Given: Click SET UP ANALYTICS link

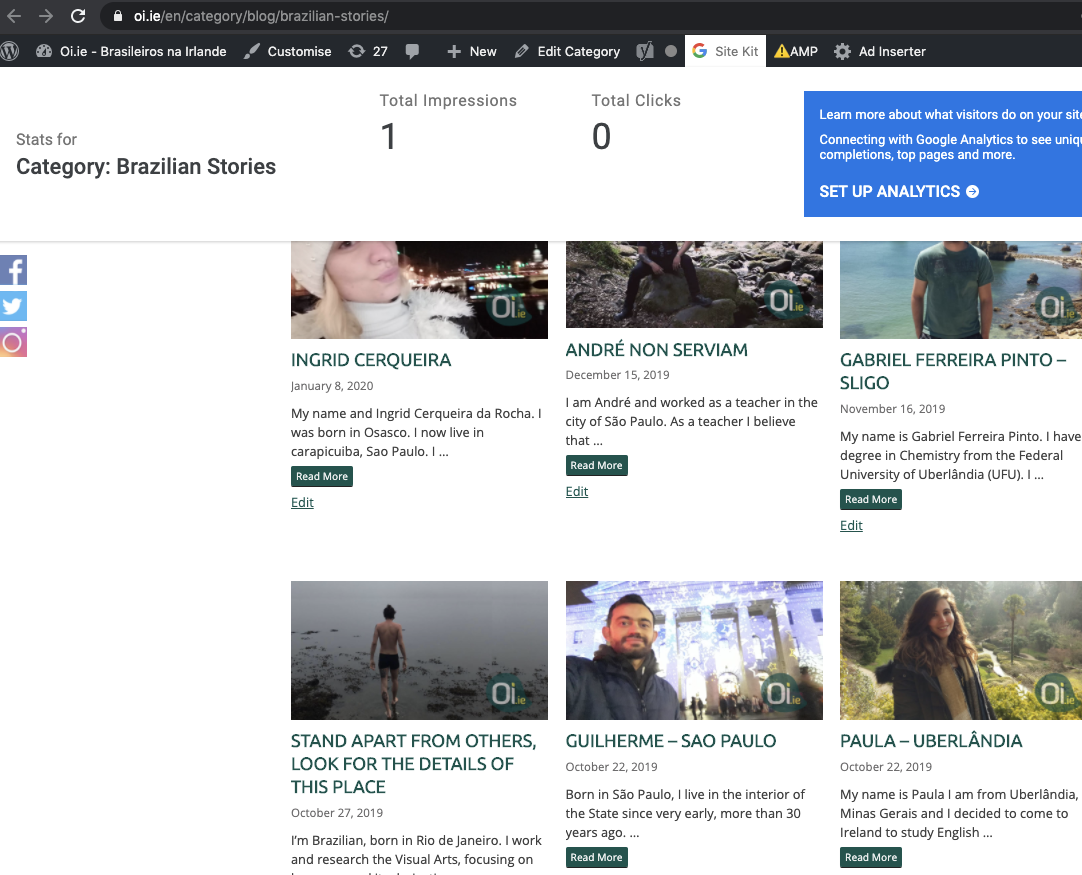Looking at the screenshot, I should coord(899,191).
